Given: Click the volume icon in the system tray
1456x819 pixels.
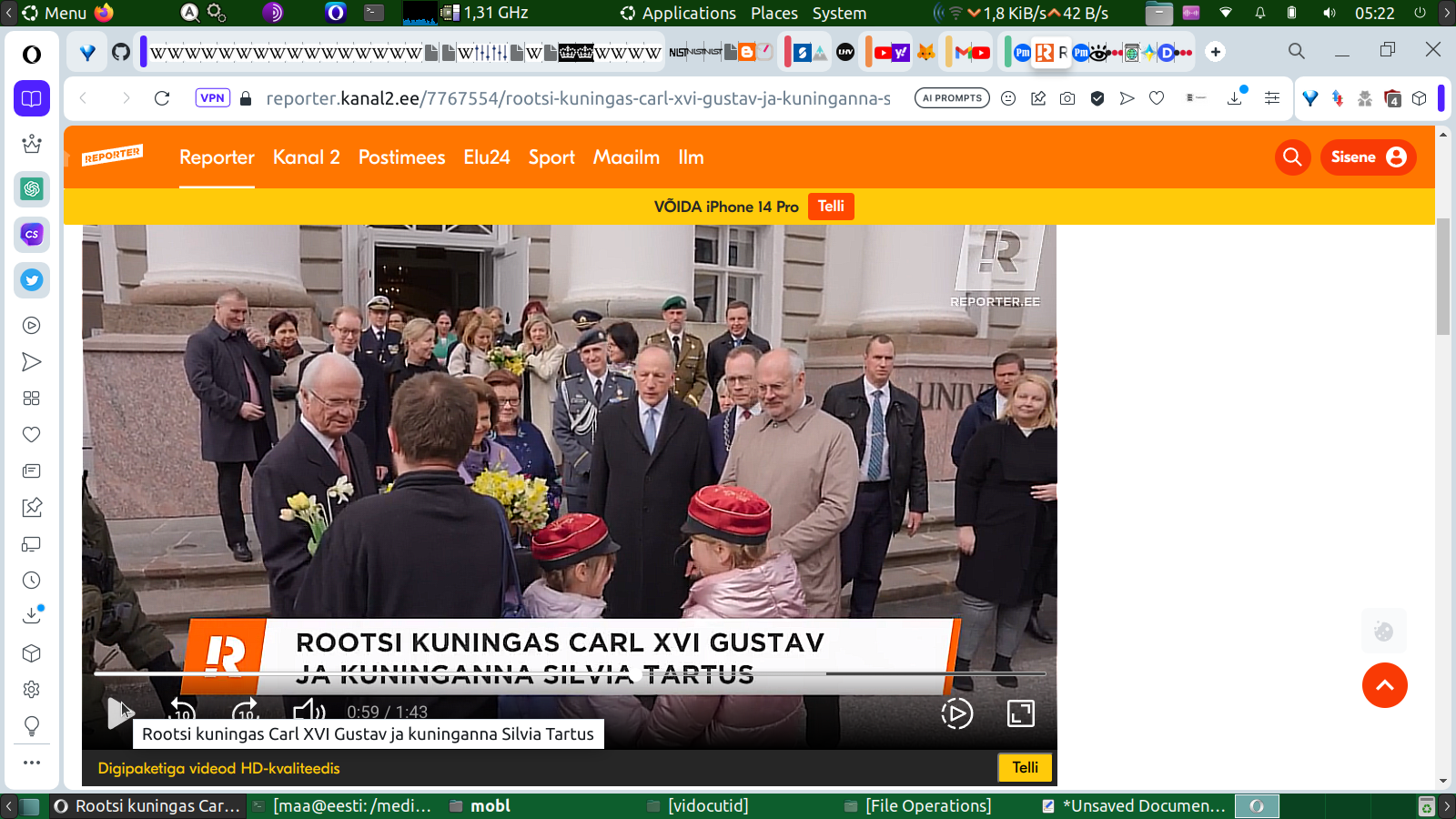Looking at the screenshot, I should click(x=1330, y=13).
